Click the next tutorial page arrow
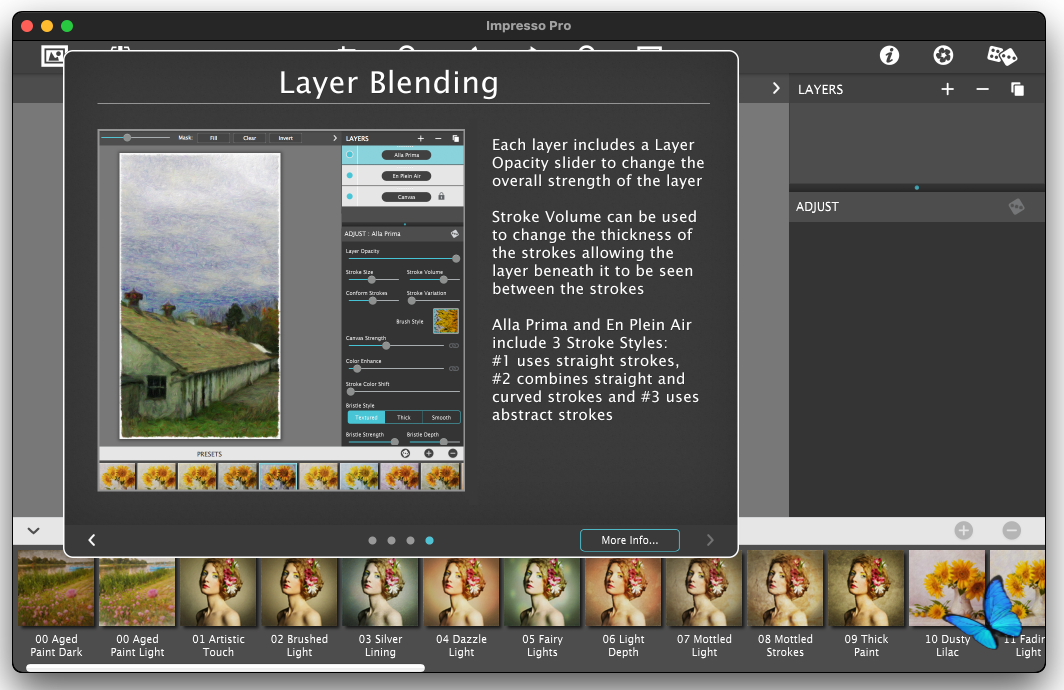The image size is (1064, 690). (710, 540)
